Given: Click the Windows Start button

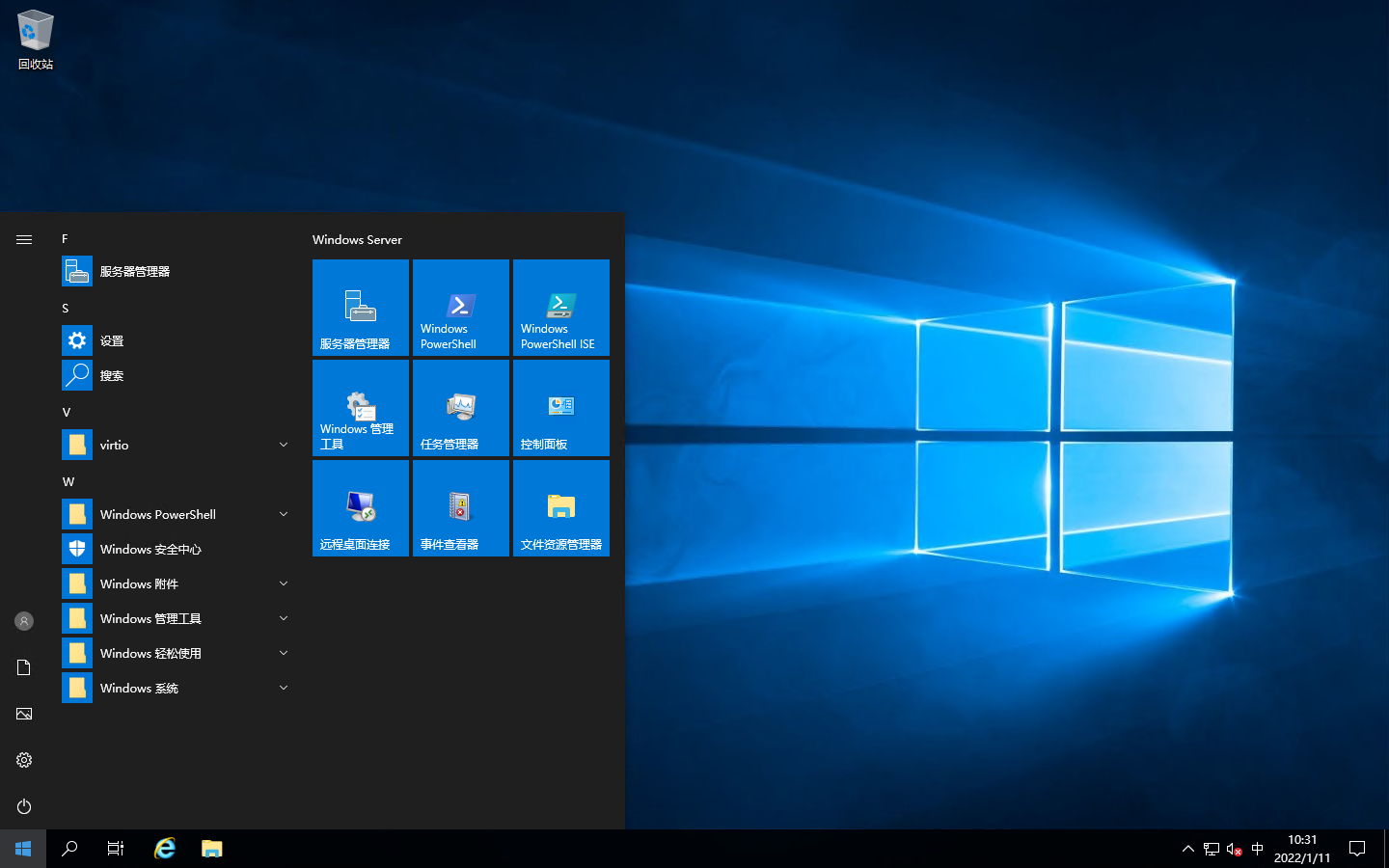Looking at the screenshot, I should click(x=23, y=849).
